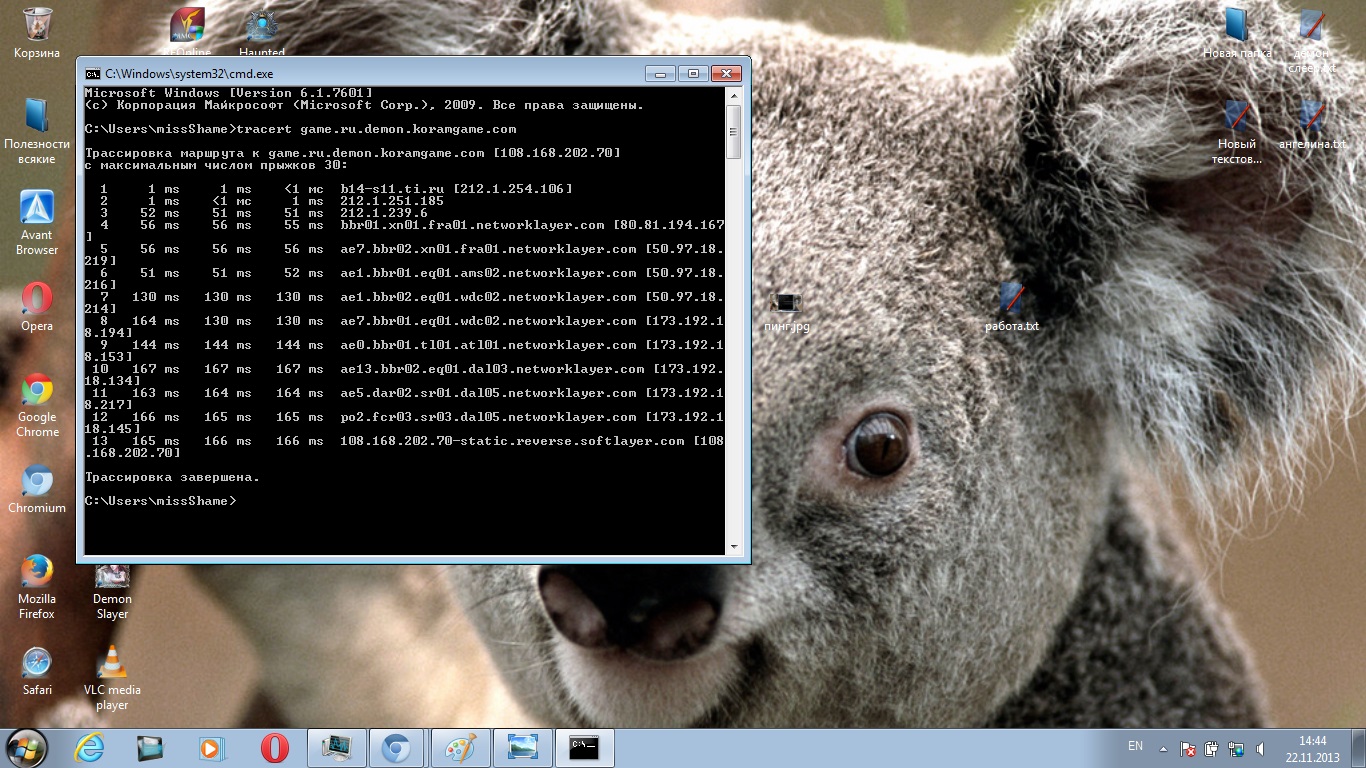
Task: Open VLC media player shortcut
Action: click(x=112, y=678)
